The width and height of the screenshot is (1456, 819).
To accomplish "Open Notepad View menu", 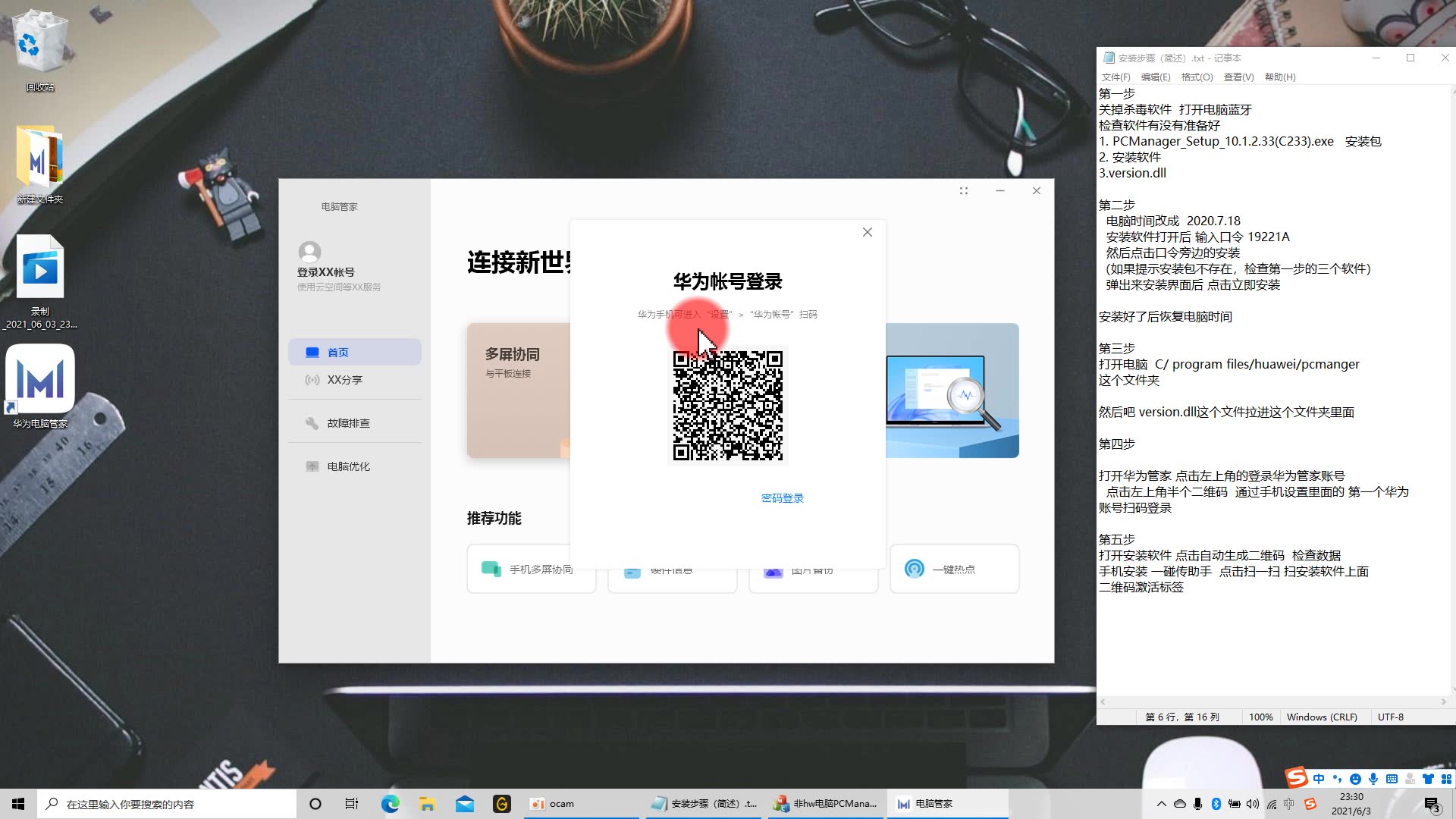I will pyautogui.click(x=1238, y=77).
